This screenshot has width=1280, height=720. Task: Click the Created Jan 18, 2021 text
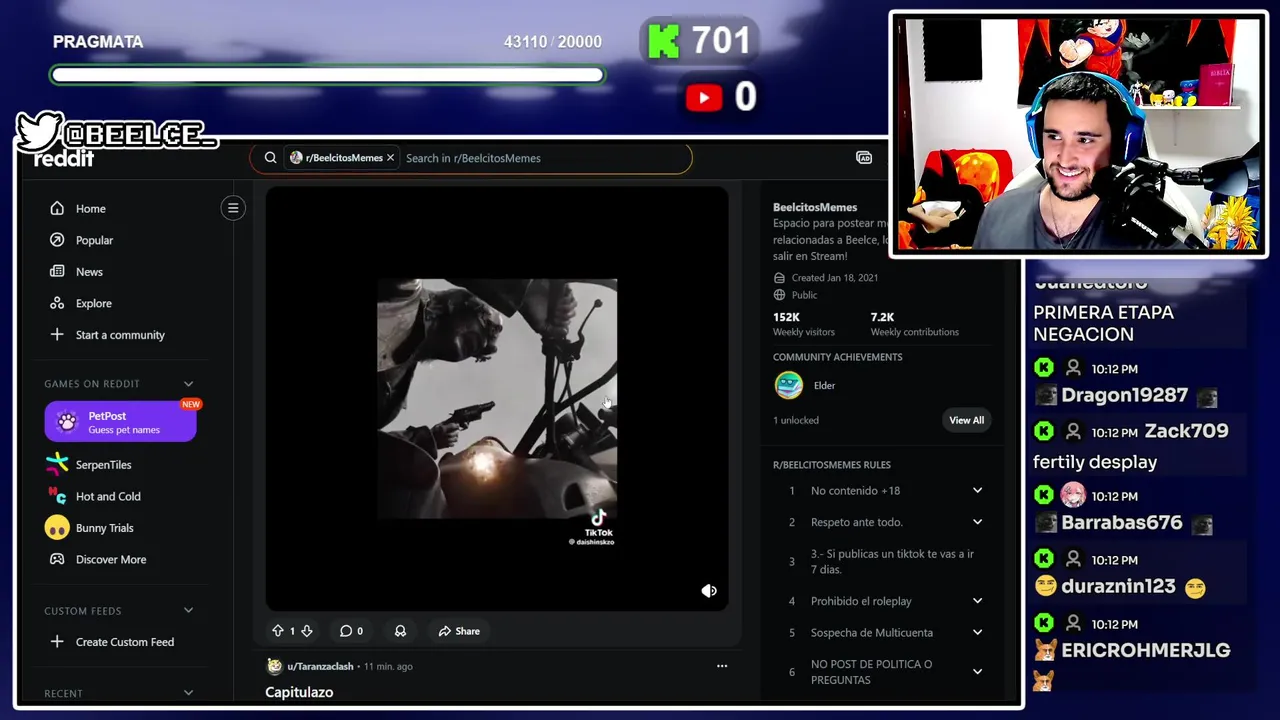(834, 278)
